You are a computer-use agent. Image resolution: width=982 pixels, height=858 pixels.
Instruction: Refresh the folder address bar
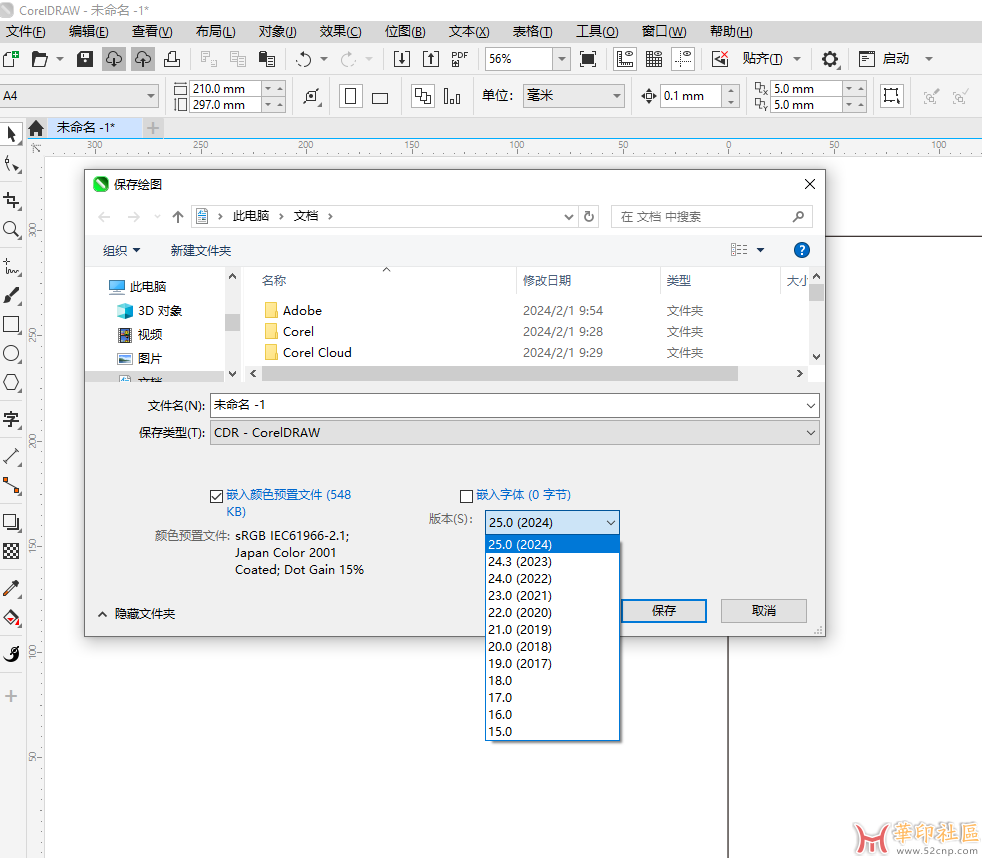pos(589,217)
